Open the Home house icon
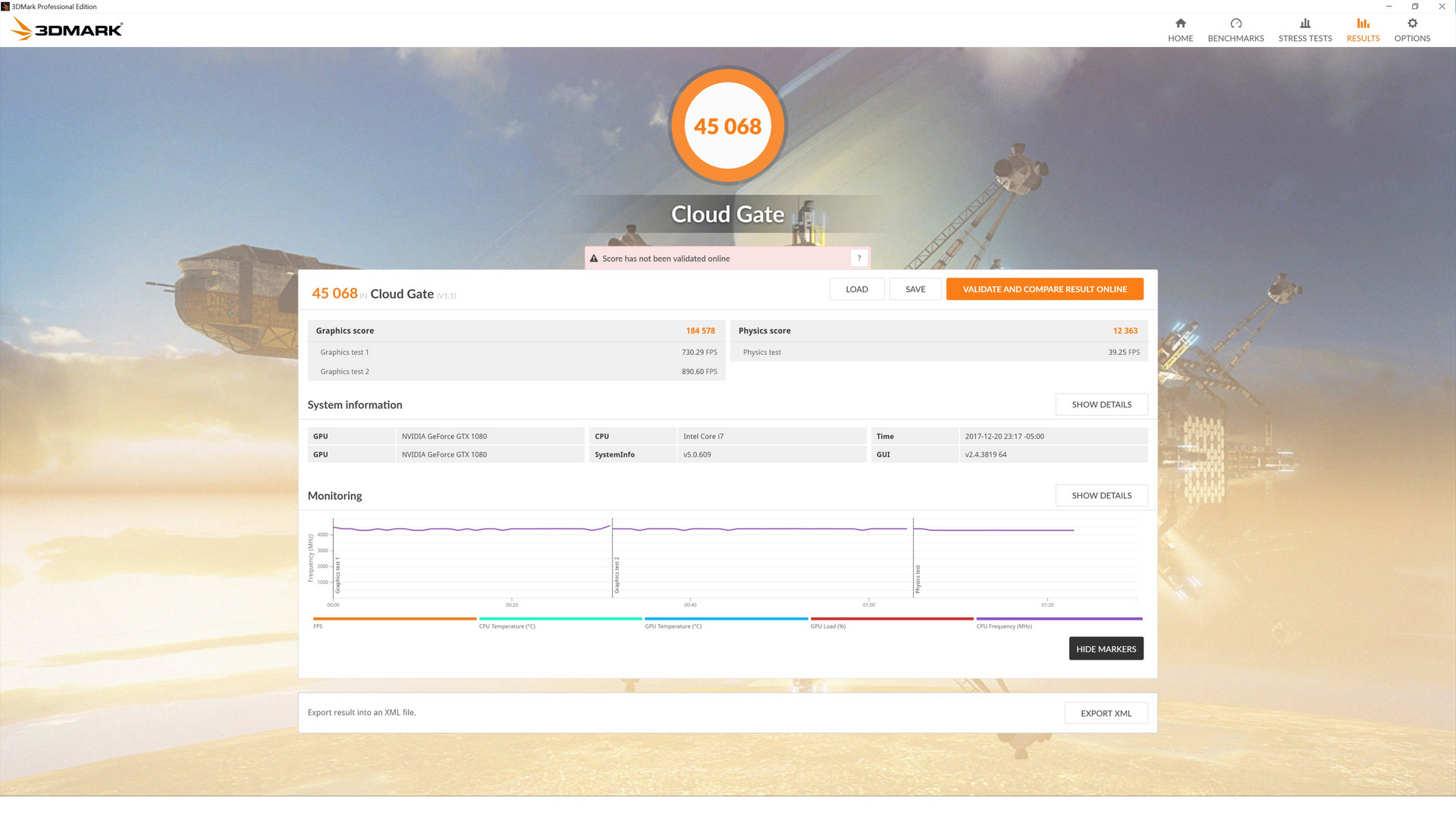Image resolution: width=1456 pixels, height=819 pixels. tap(1180, 24)
